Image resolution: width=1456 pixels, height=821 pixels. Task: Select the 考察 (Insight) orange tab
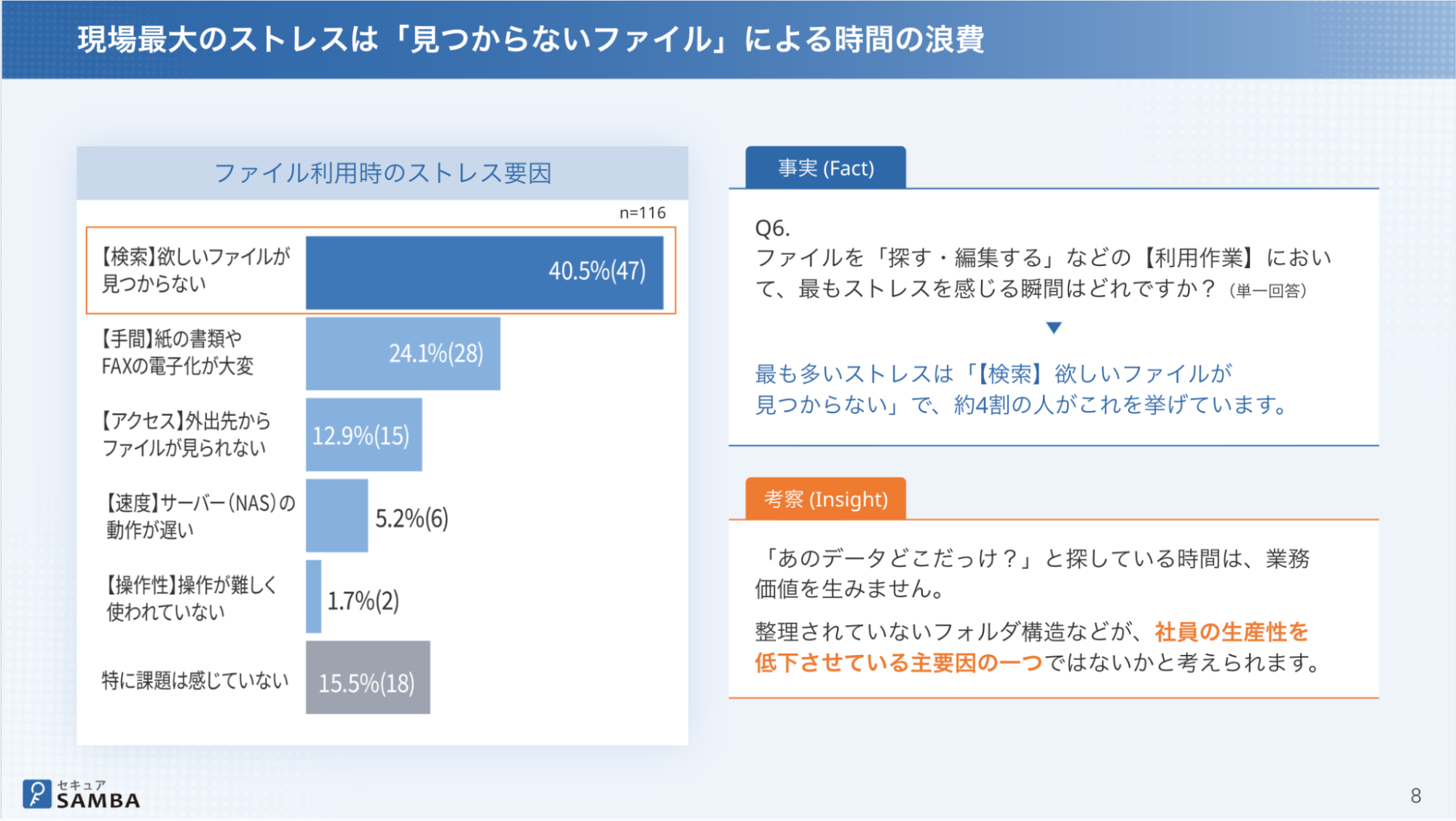825,500
